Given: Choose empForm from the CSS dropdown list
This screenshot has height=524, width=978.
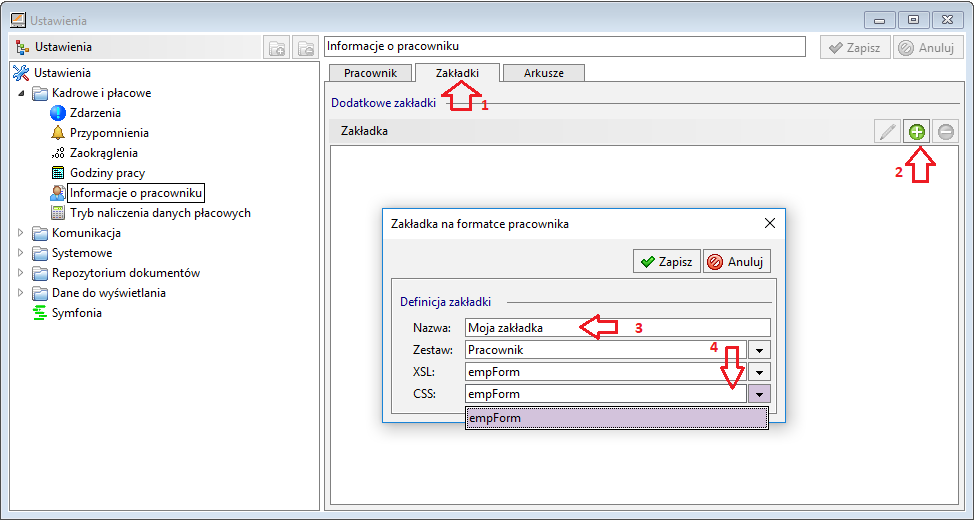Looking at the screenshot, I should point(617,418).
